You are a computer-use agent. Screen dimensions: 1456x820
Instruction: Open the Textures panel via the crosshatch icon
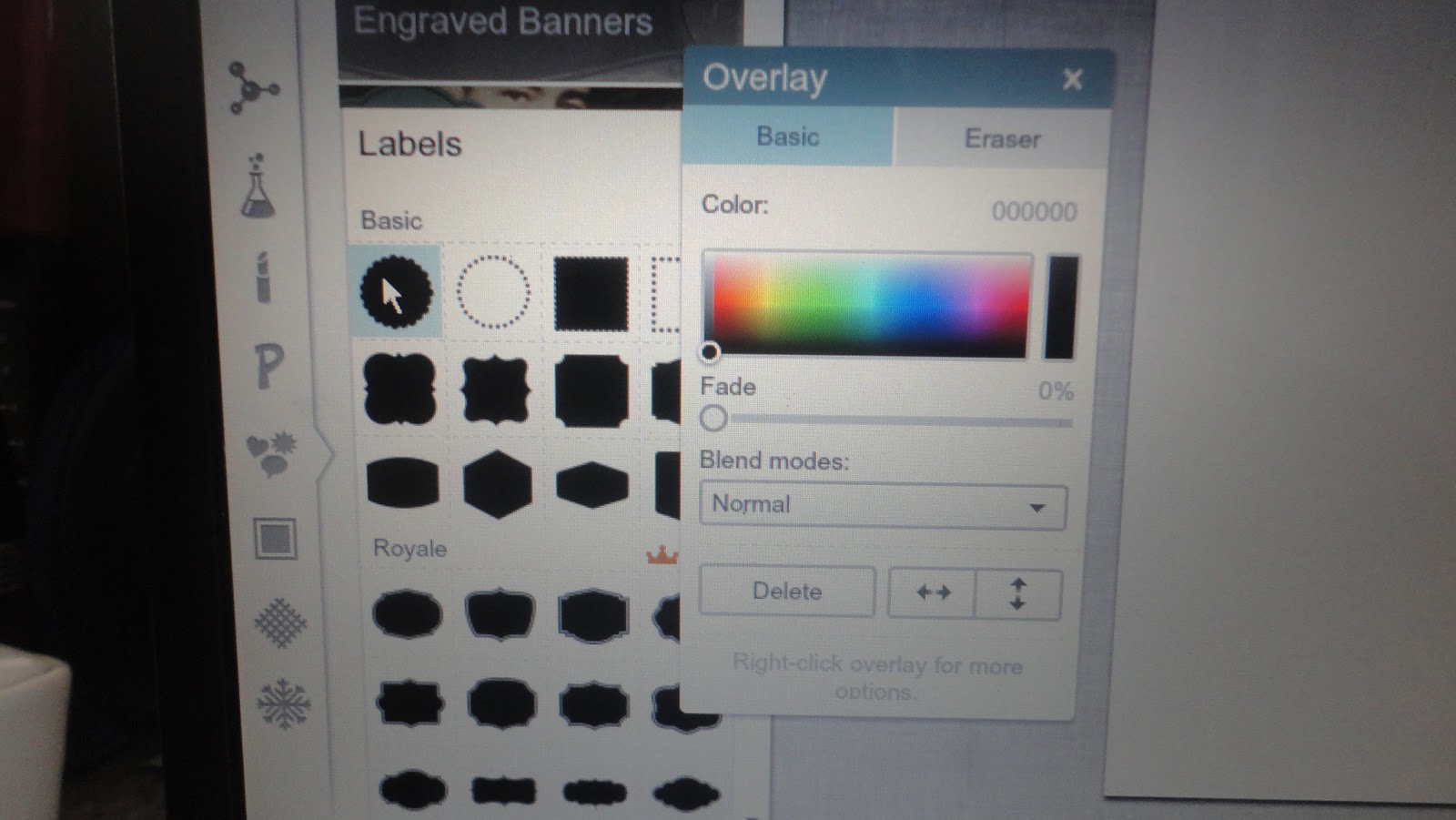tap(282, 623)
